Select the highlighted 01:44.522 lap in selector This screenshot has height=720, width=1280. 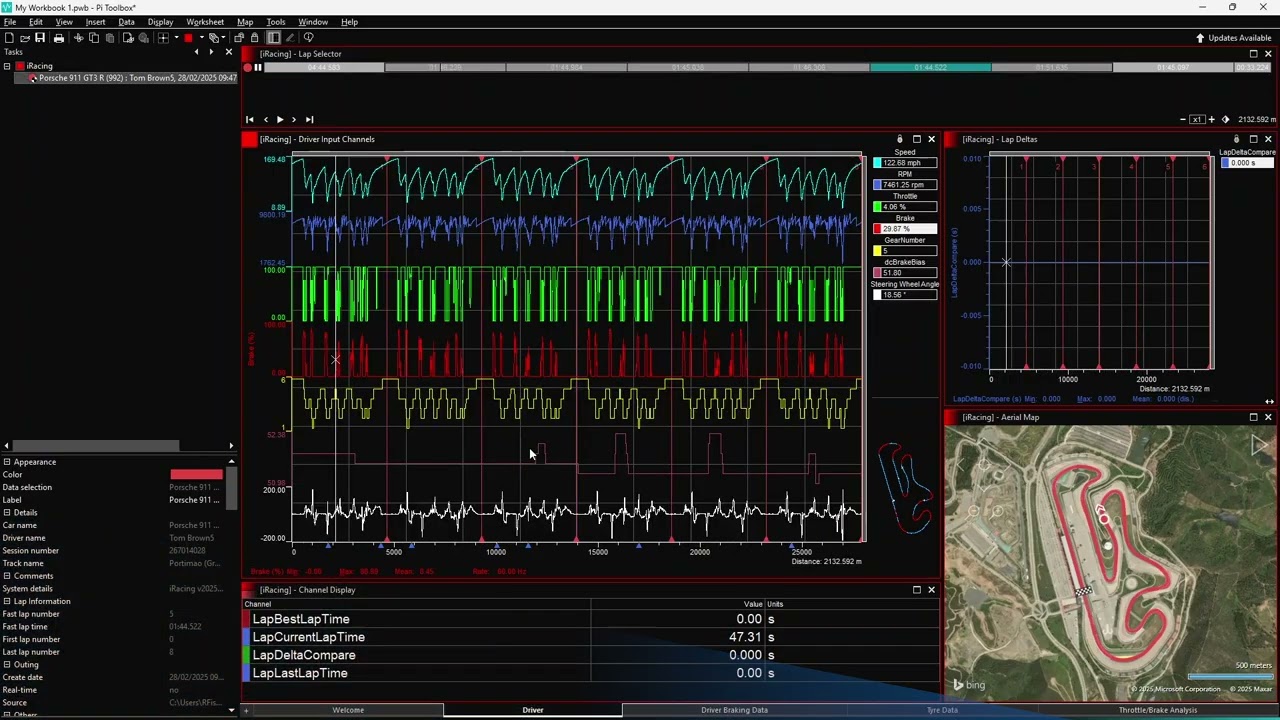pyautogui.click(x=930, y=68)
